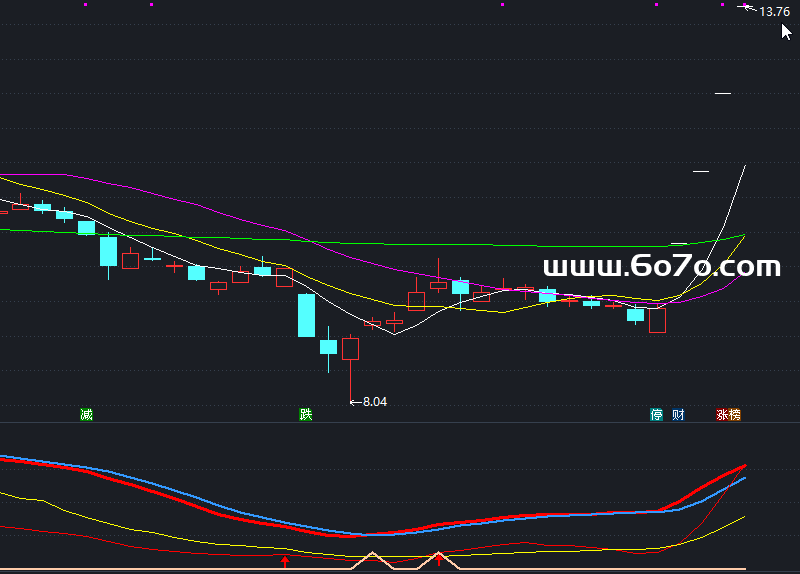Image resolution: width=800 pixels, height=574 pixels.
Task: Select the red hollow candle above 停 marker
Action: coord(657,320)
